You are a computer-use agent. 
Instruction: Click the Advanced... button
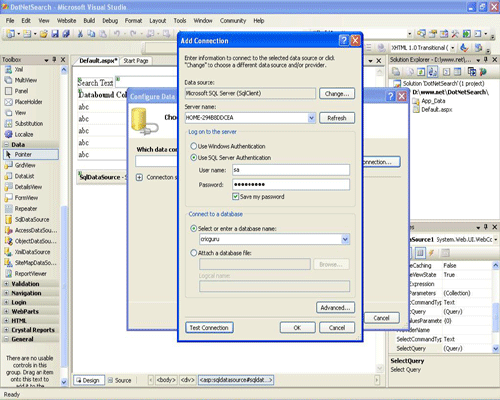click(x=335, y=307)
